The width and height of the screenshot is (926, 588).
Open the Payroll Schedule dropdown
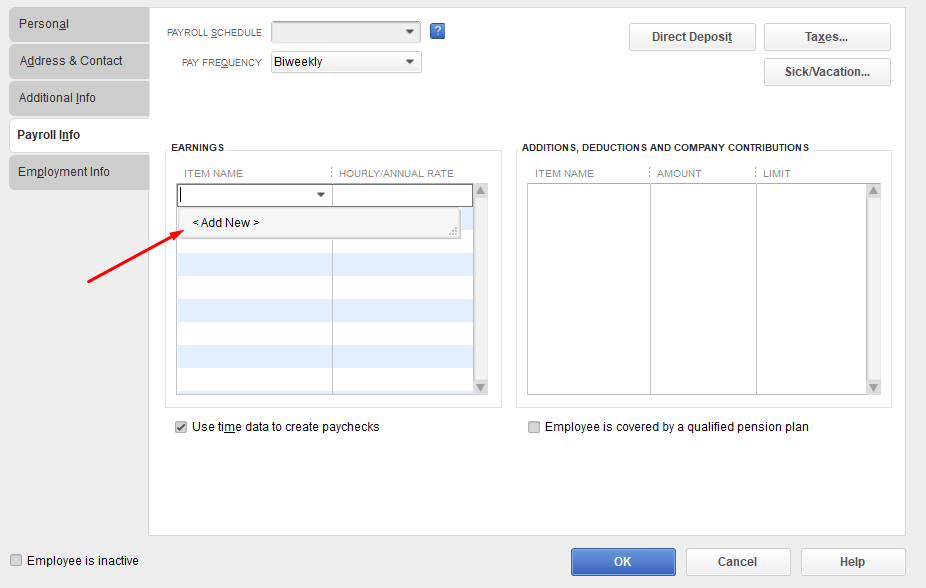(x=410, y=32)
